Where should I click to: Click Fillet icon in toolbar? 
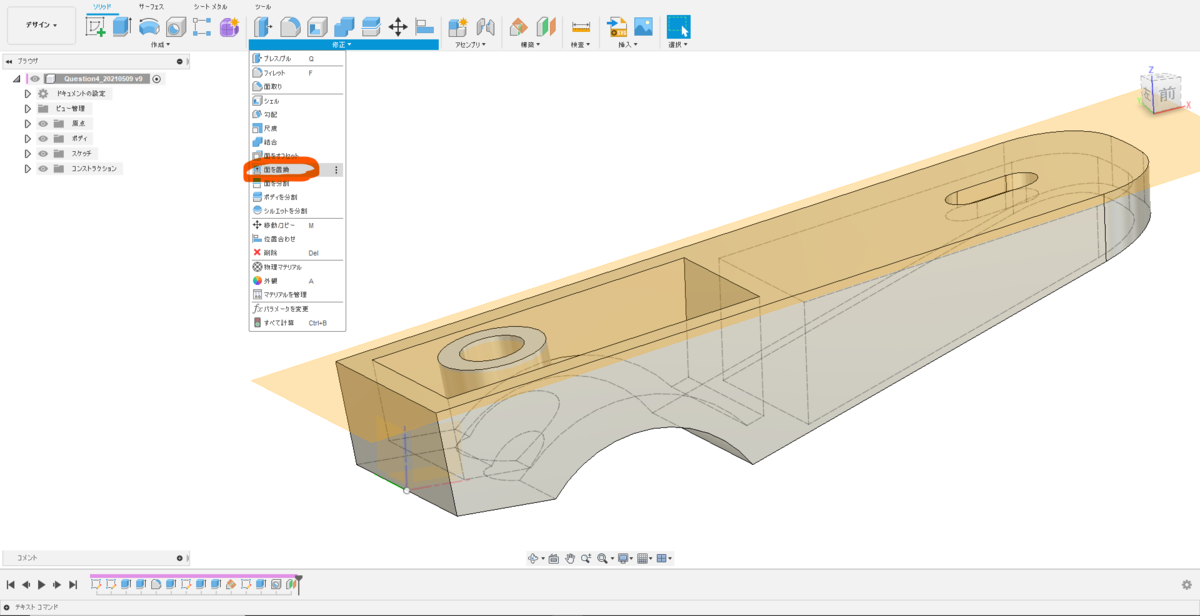(290, 27)
